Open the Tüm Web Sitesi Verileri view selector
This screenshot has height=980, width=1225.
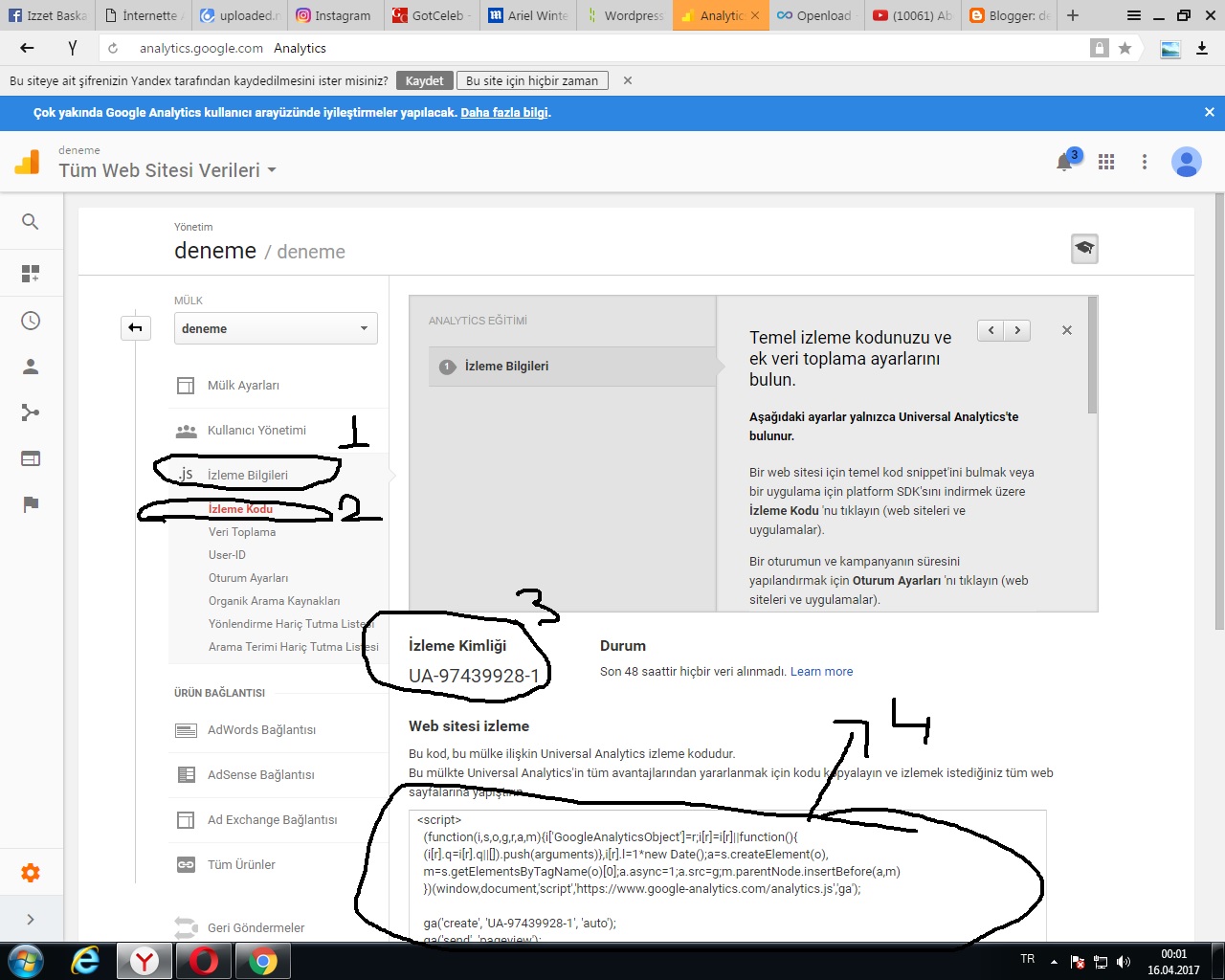pyautogui.click(x=167, y=170)
